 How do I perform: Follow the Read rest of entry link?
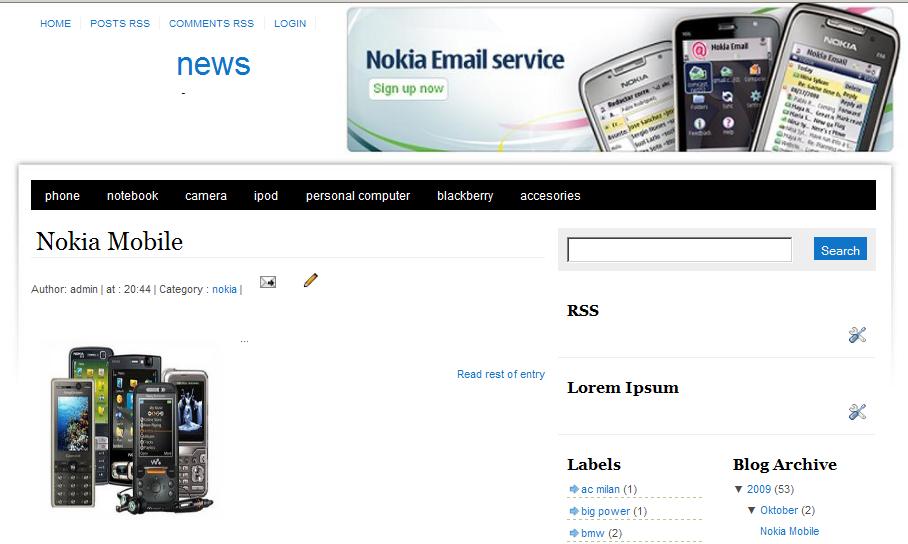(x=501, y=374)
